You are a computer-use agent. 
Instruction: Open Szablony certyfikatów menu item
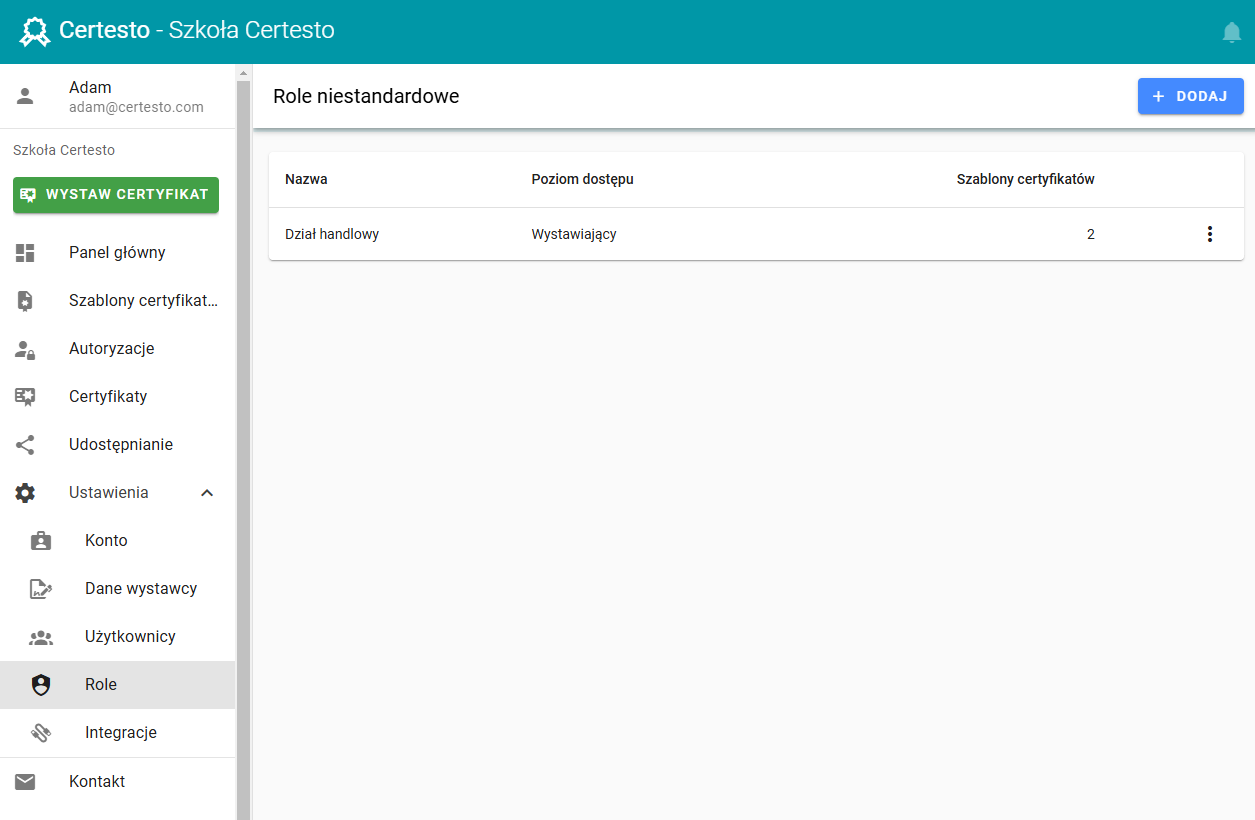(x=117, y=301)
